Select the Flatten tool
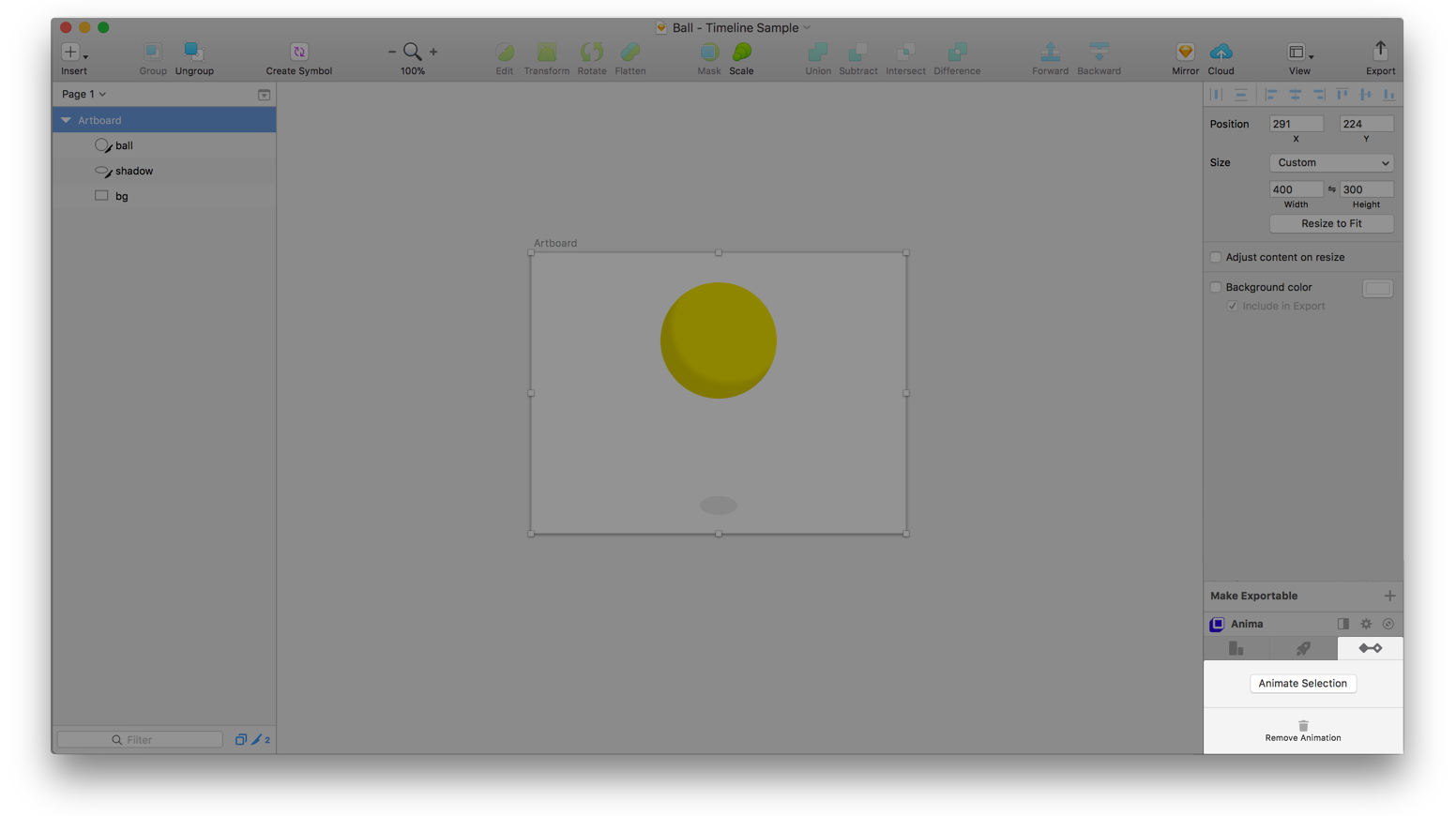 point(629,53)
